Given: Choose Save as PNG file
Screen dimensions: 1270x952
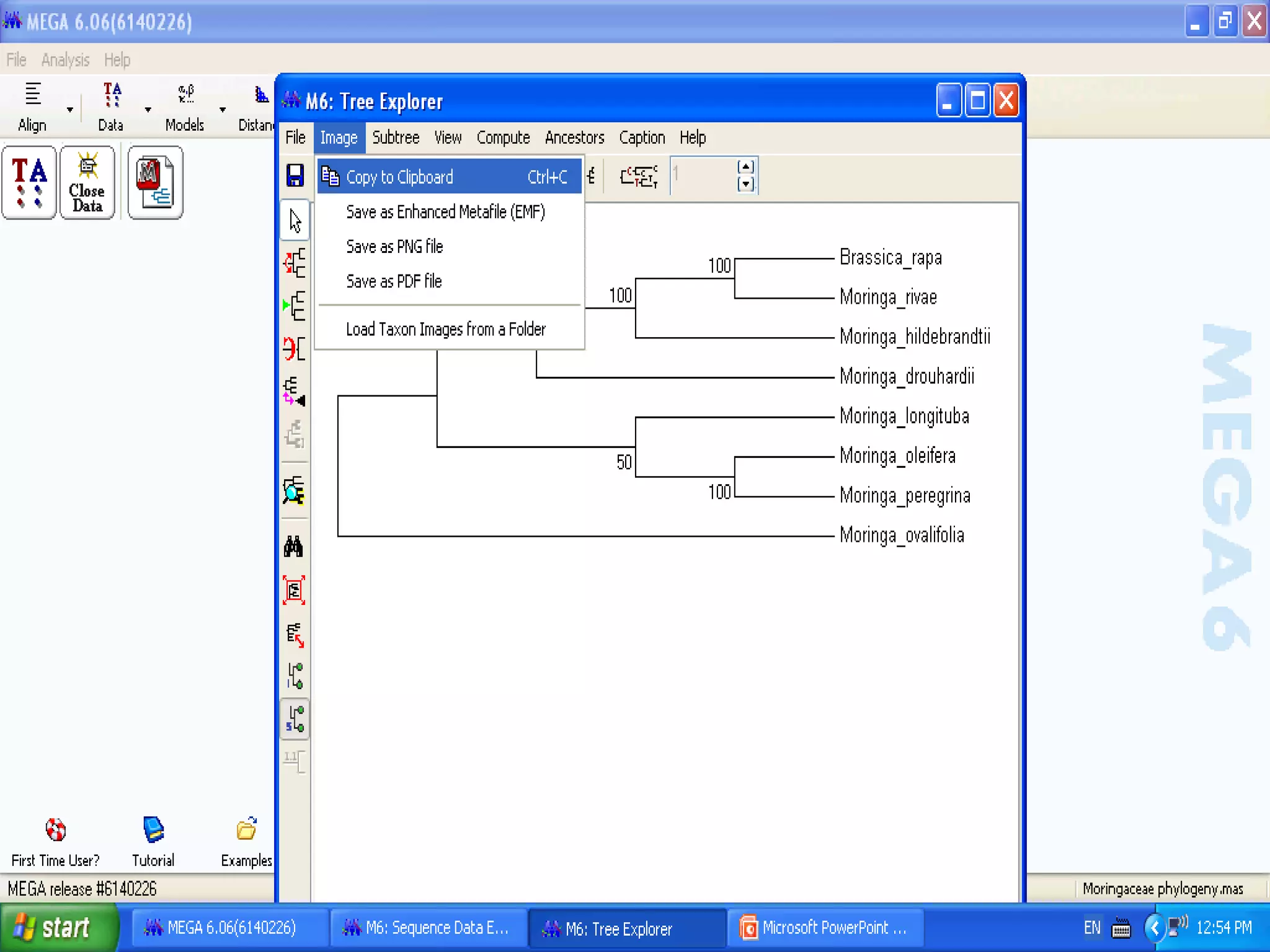Looking at the screenshot, I should click(450, 247).
